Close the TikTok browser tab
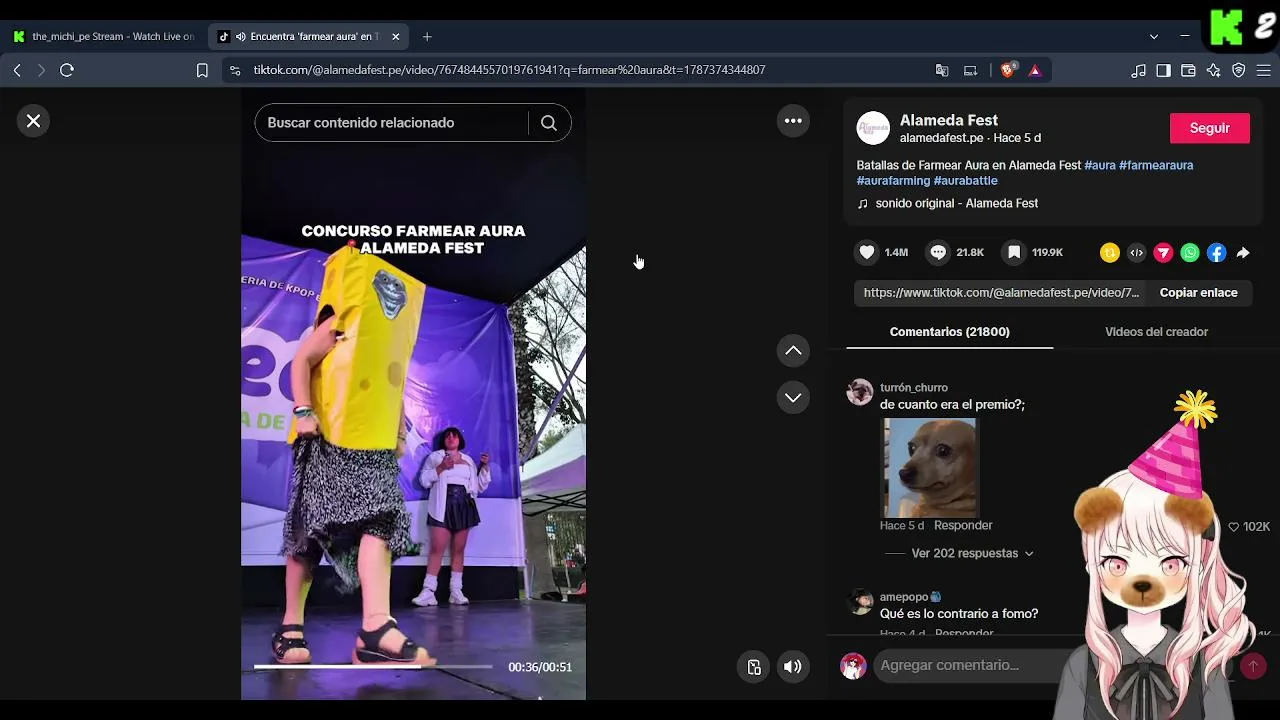This screenshot has height=720, width=1280. point(395,37)
